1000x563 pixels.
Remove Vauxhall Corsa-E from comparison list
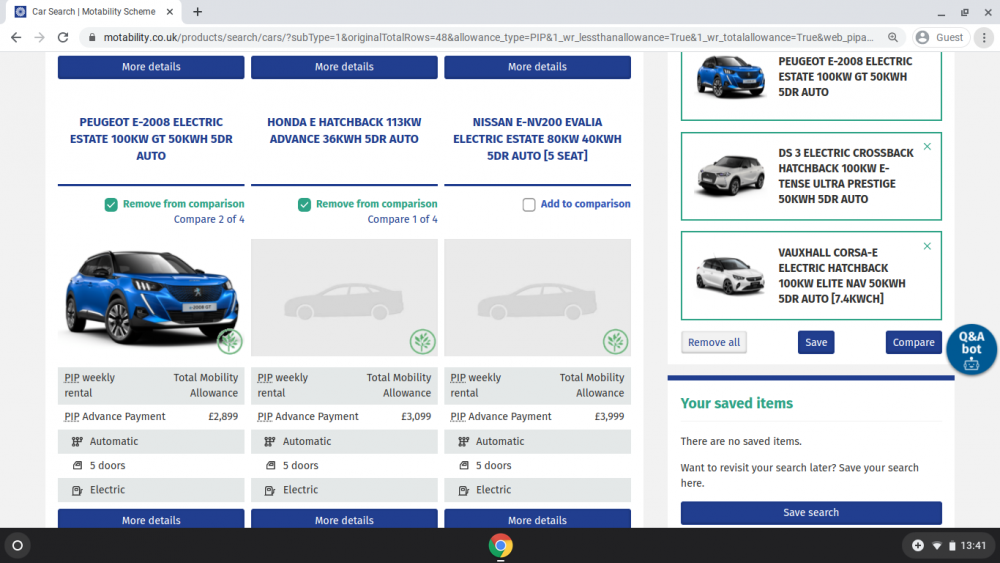pyautogui.click(x=927, y=246)
